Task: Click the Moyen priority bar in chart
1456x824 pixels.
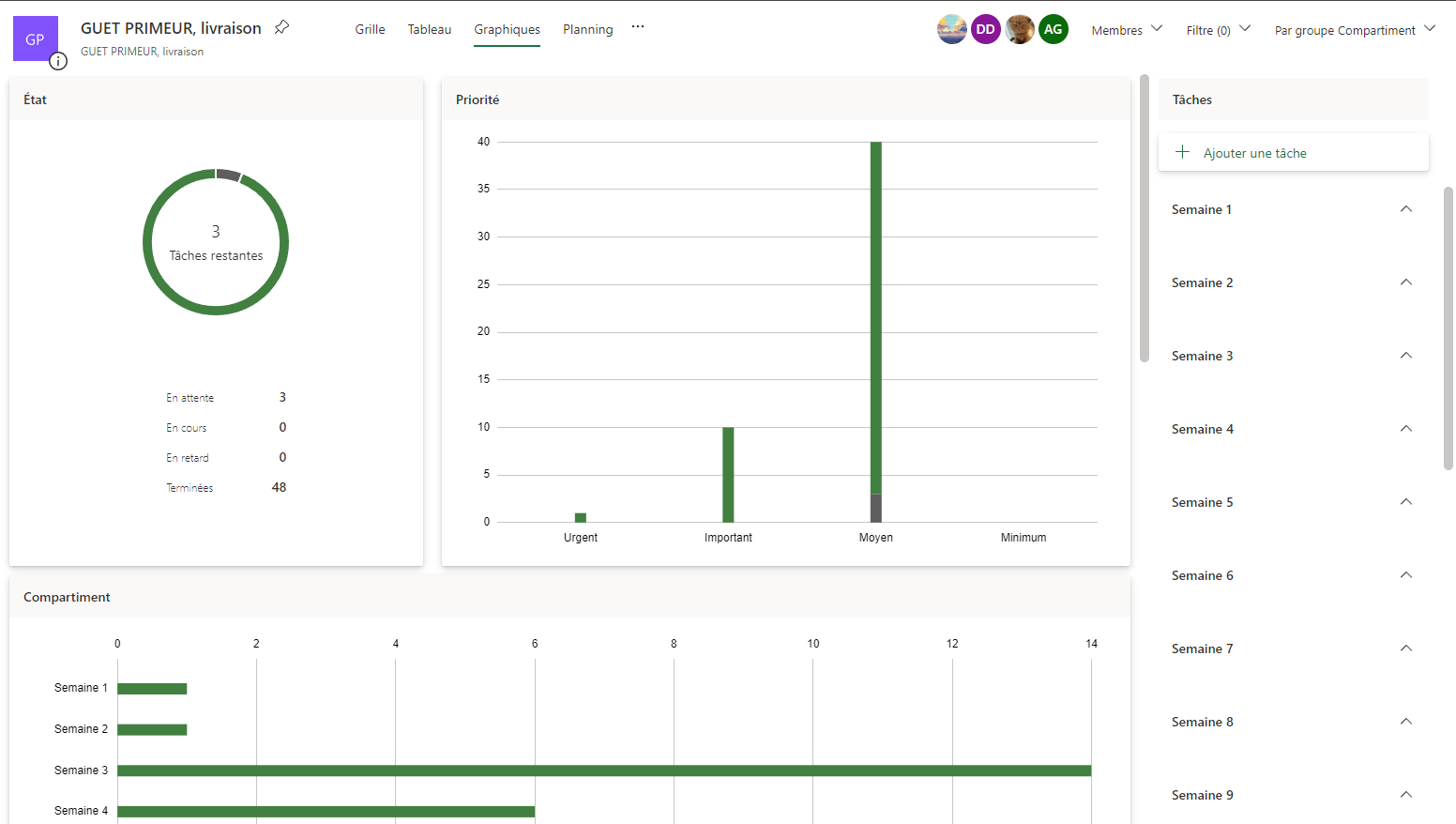Action: click(875, 319)
